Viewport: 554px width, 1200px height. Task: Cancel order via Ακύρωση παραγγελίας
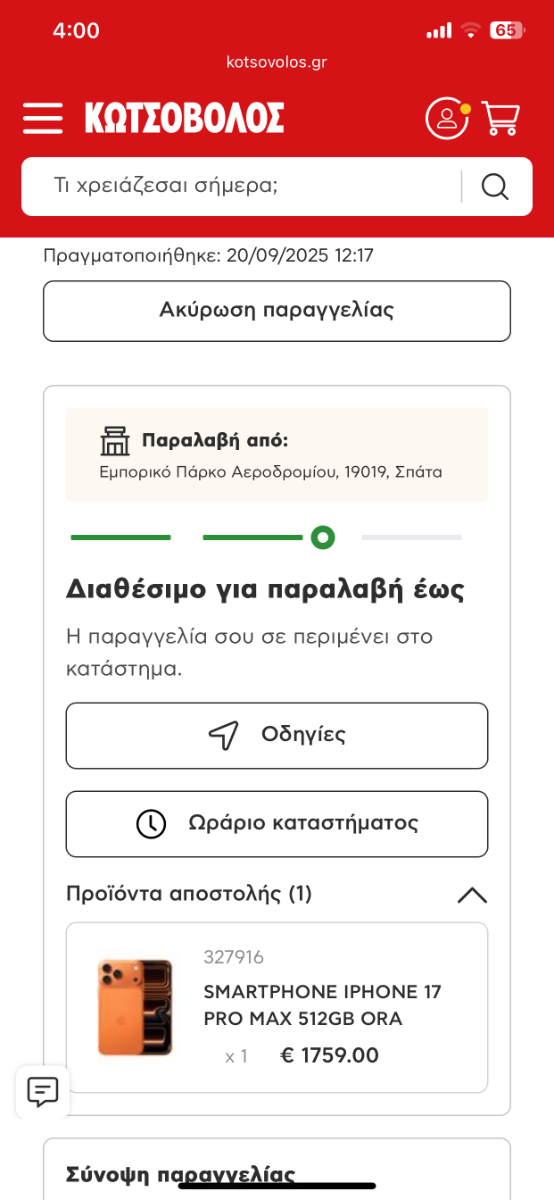(x=277, y=310)
